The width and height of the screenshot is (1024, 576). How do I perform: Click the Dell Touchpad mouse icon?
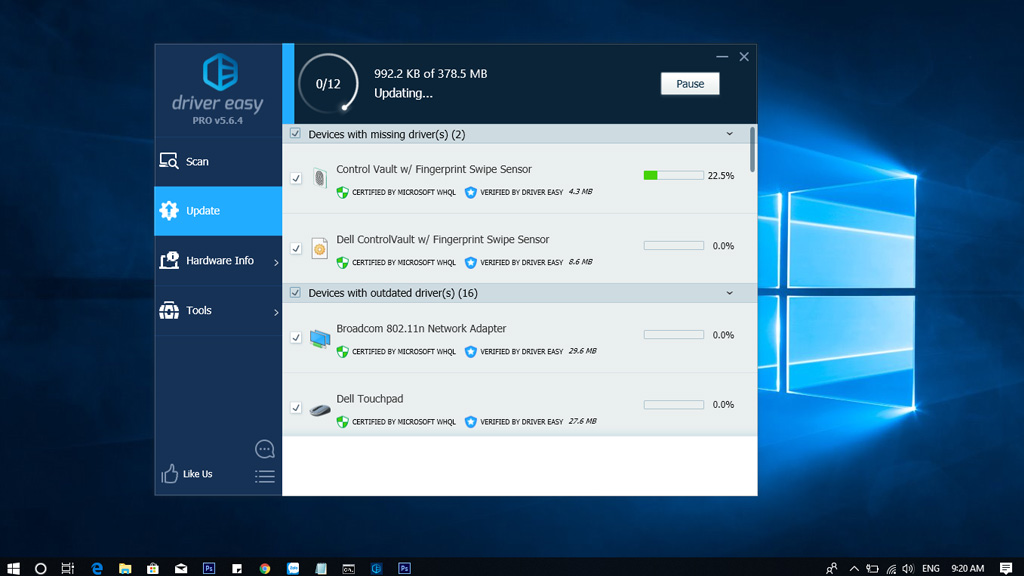(320, 409)
